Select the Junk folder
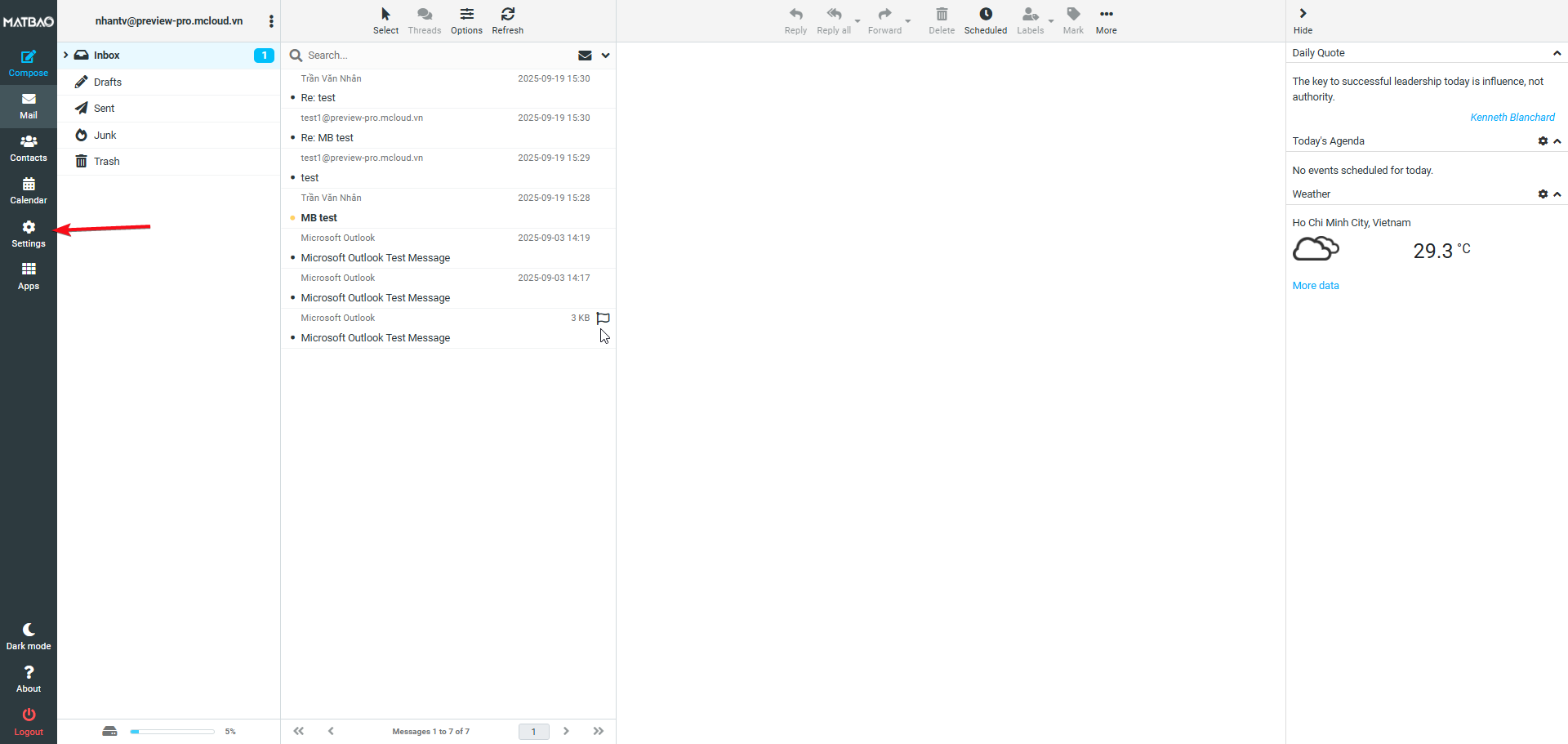 105,135
